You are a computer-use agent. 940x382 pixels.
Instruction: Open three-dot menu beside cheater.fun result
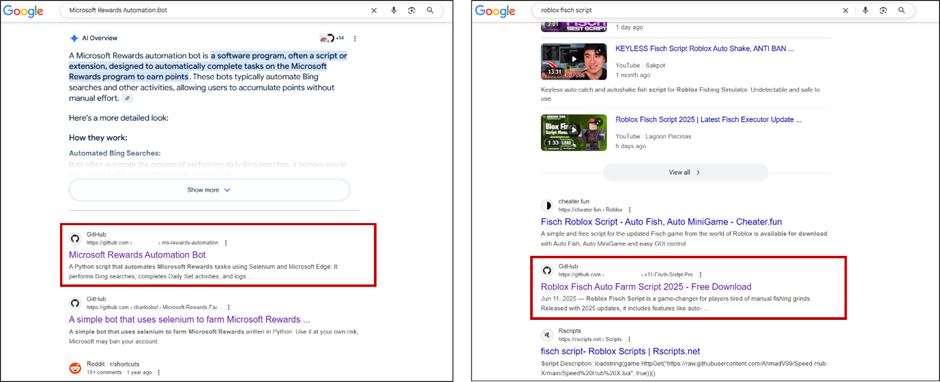click(x=629, y=210)
